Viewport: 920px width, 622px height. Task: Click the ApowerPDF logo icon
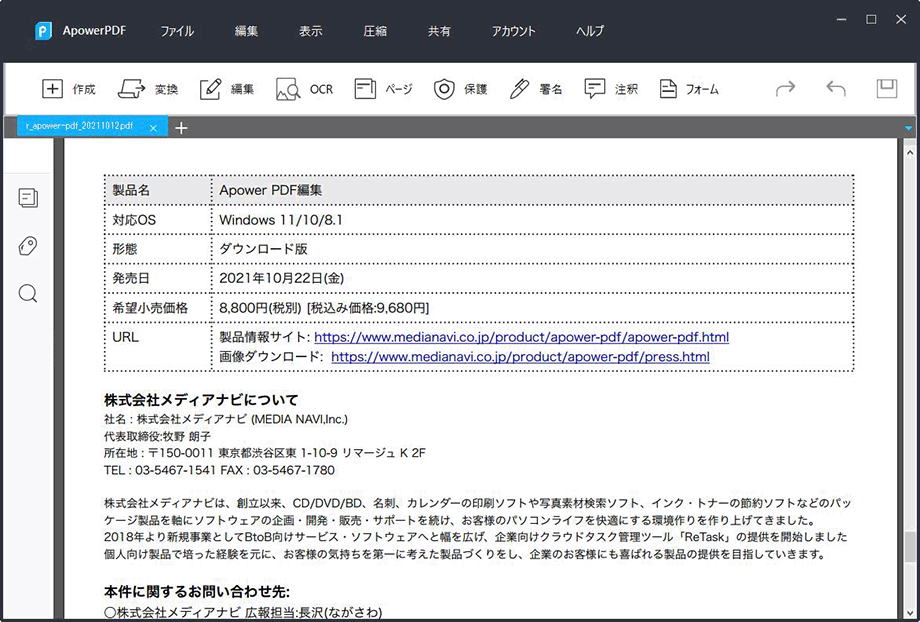click(x=43, y=31)
